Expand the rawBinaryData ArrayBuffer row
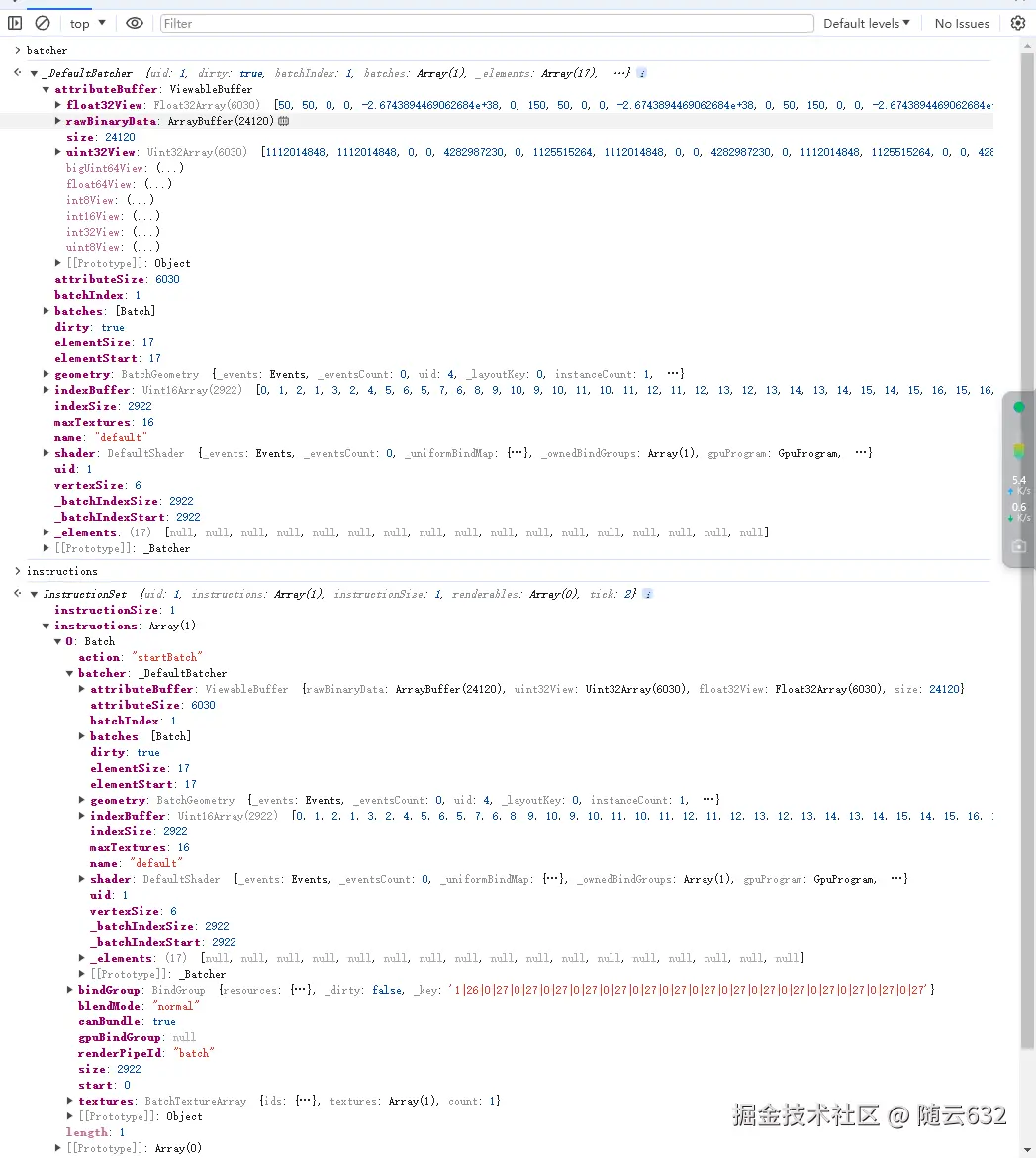1036x1158 pixels. [x=57, y=121]
